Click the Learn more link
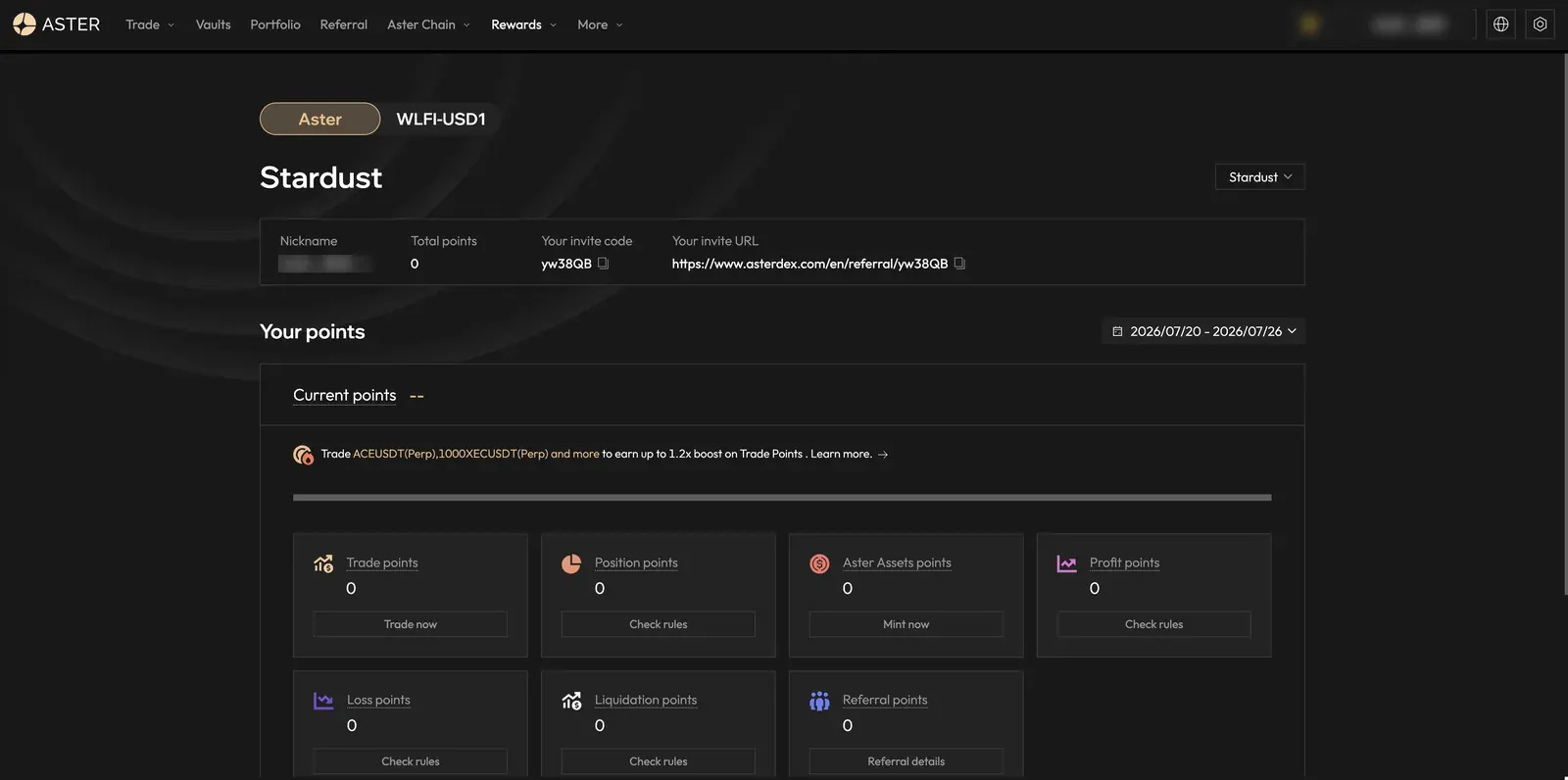The width and height of the screenshot is (1568, 780). (841, 455)
